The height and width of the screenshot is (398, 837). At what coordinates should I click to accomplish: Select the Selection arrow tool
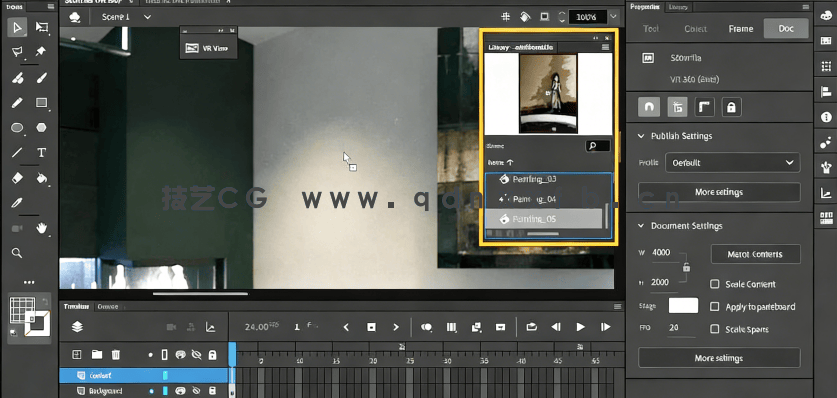(17, 27)
